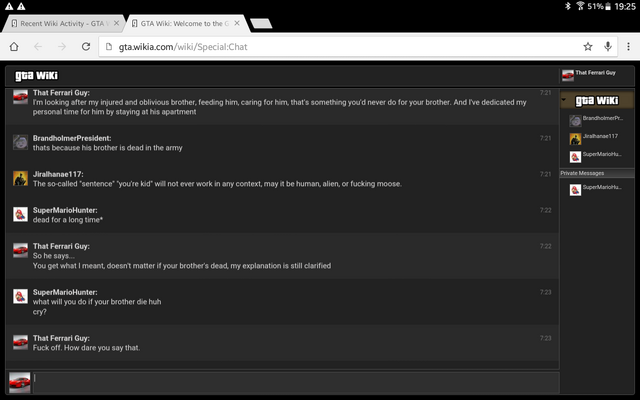The height and width of the screenshot is (400, 640).
Task: Click Ferrari avatar on 'So he says...' message
Action: (20, 250)
